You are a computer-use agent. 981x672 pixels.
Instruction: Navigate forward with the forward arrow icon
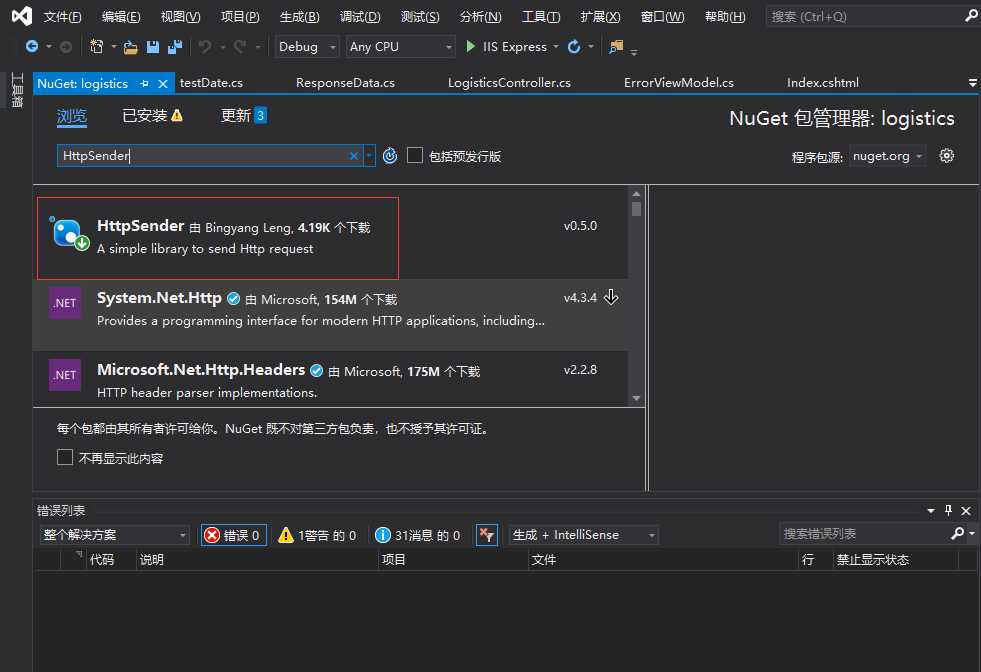click(66, 46)
